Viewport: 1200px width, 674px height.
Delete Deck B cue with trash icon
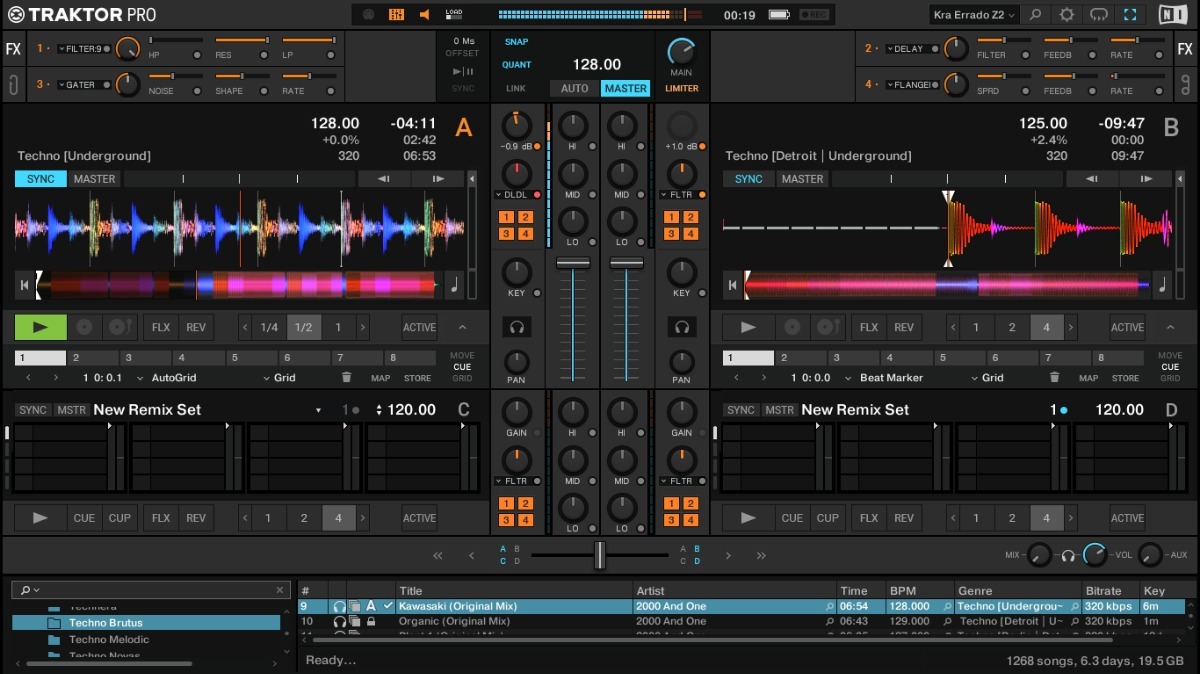[1054, 378]
